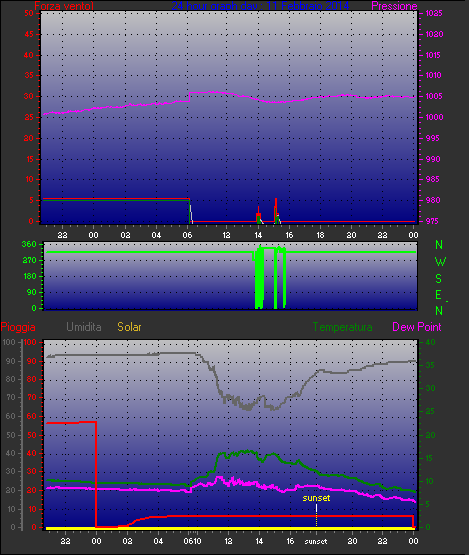Click the yellow sunset marker label

316,498
